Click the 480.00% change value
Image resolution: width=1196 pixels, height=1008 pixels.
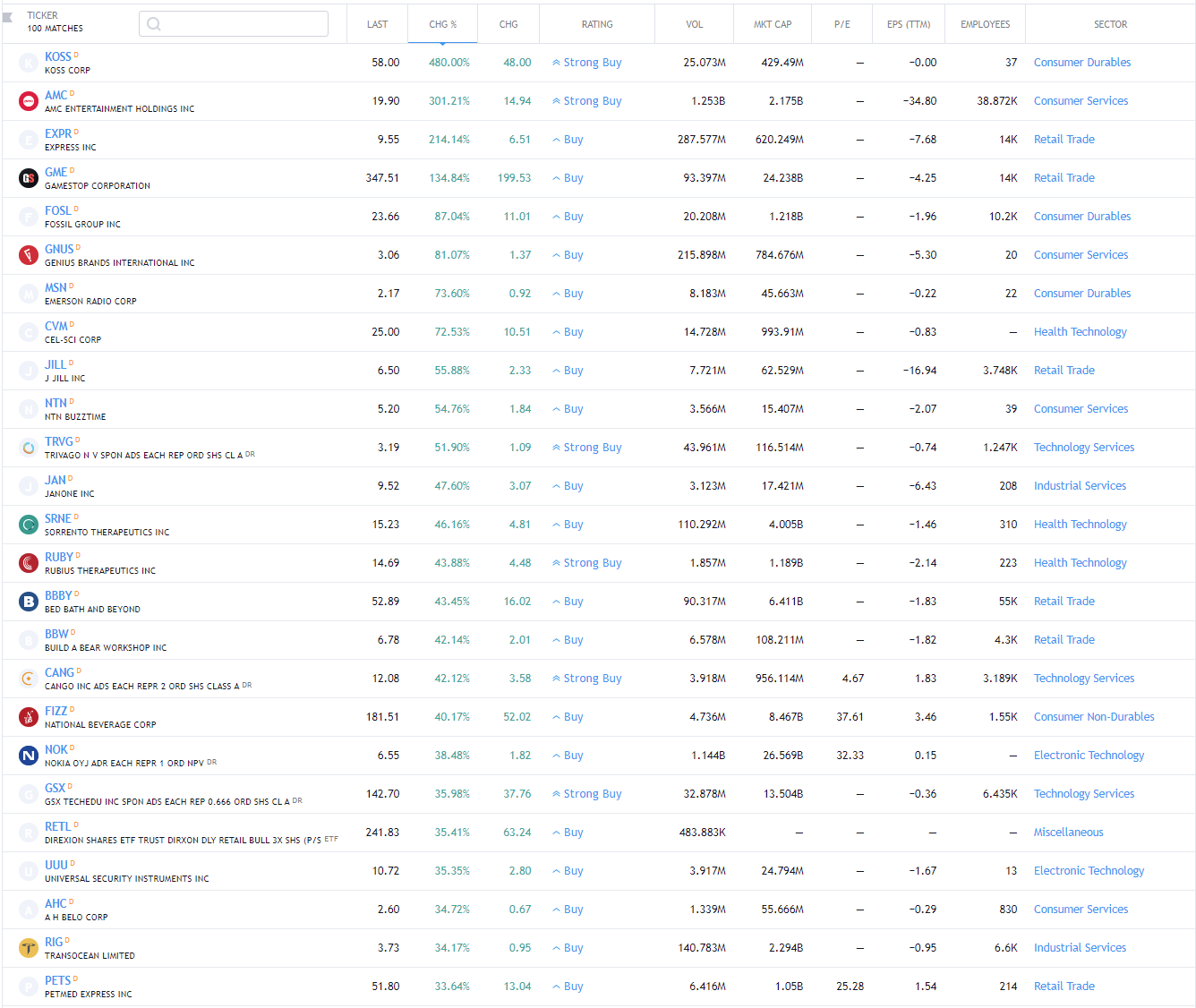449,63
